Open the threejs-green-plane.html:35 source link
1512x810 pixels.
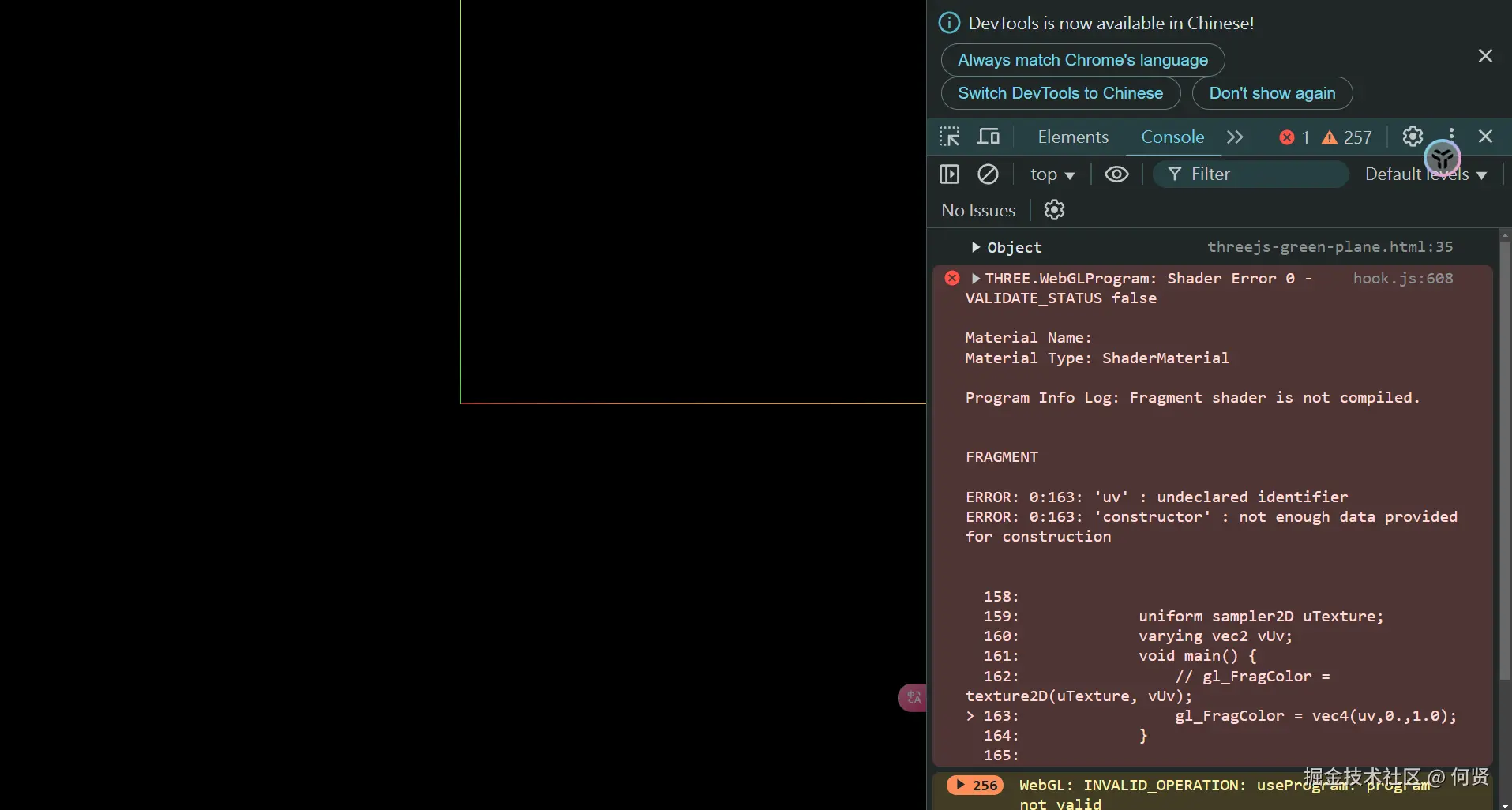point(1331,246)
